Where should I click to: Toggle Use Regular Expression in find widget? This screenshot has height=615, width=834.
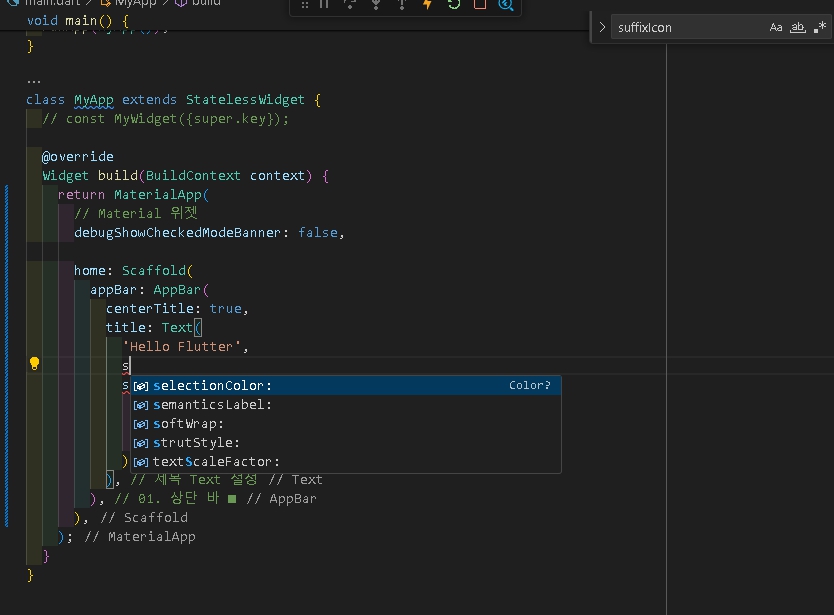click(x=820, y=27)
